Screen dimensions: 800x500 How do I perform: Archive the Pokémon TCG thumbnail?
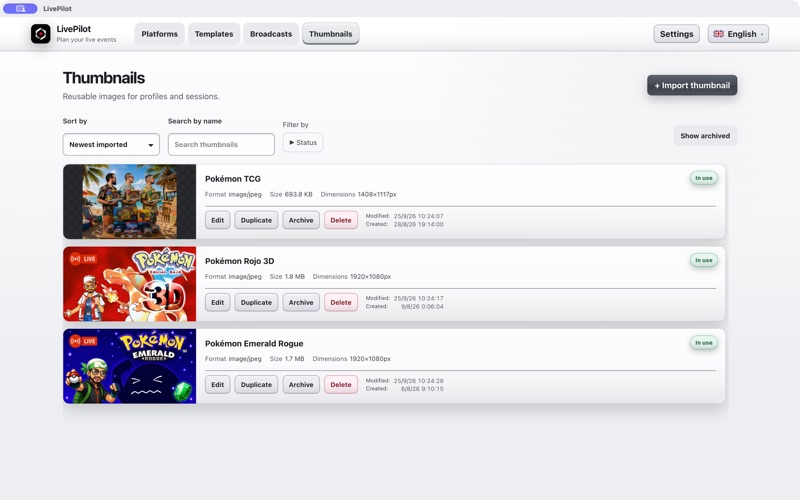click(301, 220)
